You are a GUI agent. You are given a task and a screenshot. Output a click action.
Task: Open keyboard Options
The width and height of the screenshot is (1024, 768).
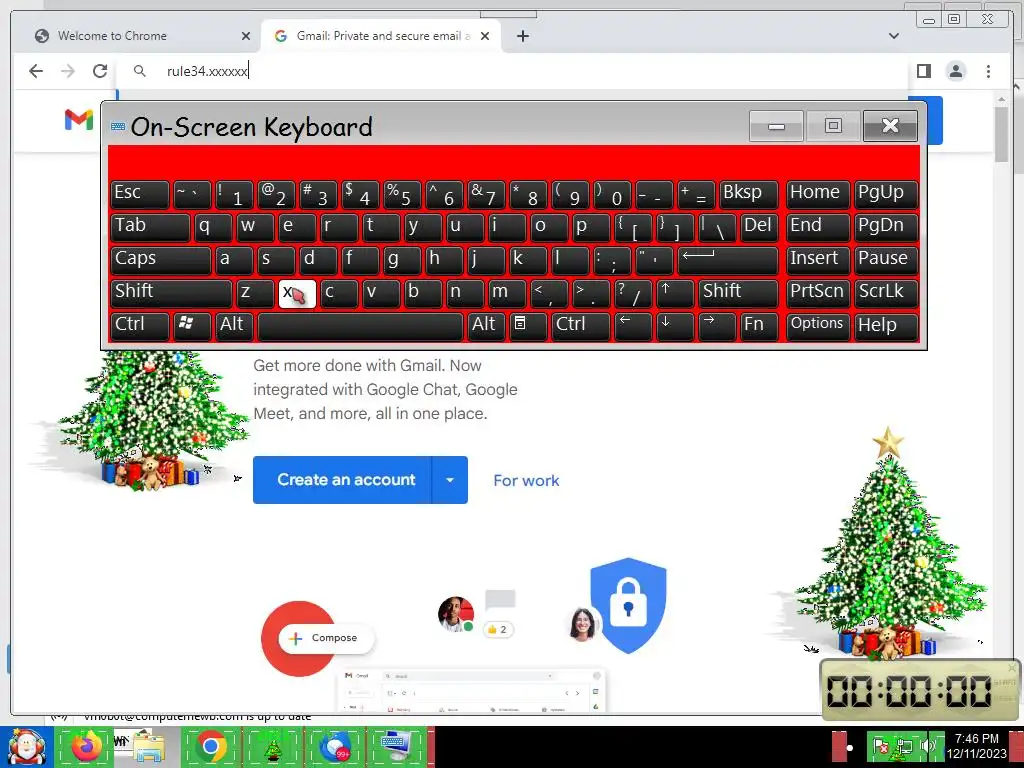coord(818,325)
